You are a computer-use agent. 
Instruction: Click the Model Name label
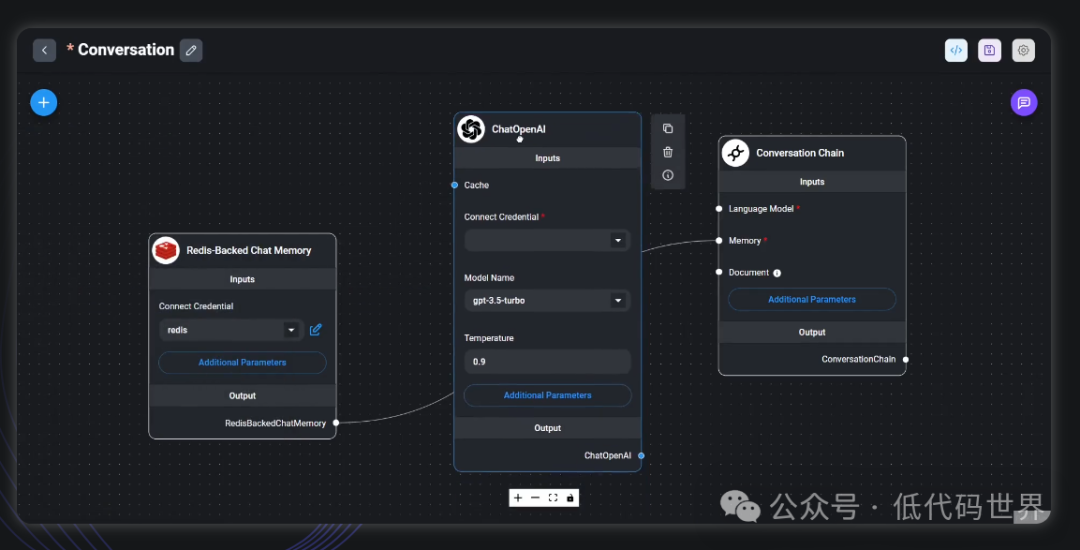click(x=489, y=278)
